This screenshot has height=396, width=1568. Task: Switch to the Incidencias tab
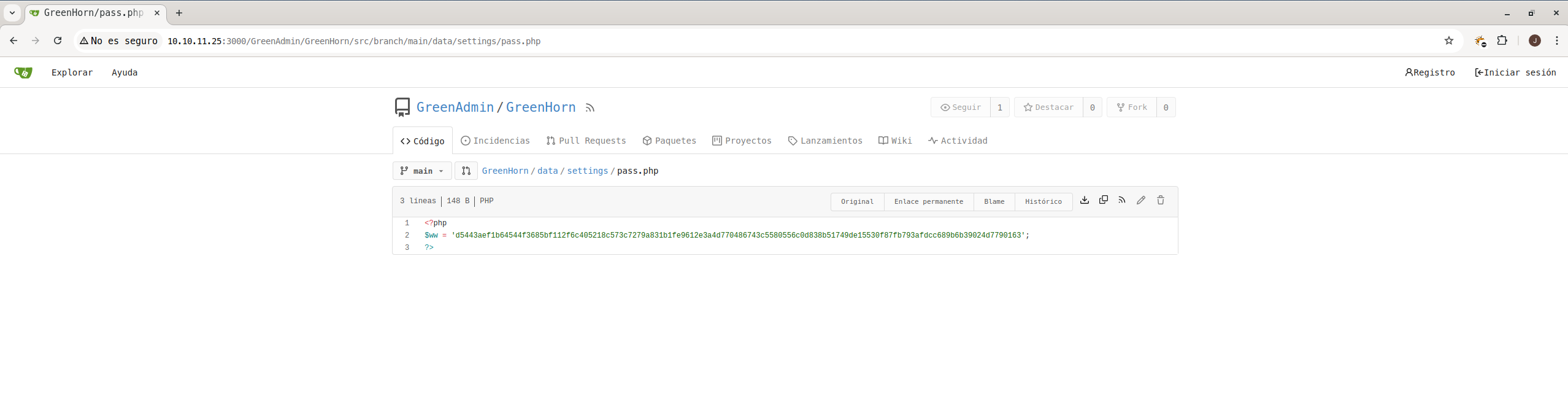click(495, 141)
